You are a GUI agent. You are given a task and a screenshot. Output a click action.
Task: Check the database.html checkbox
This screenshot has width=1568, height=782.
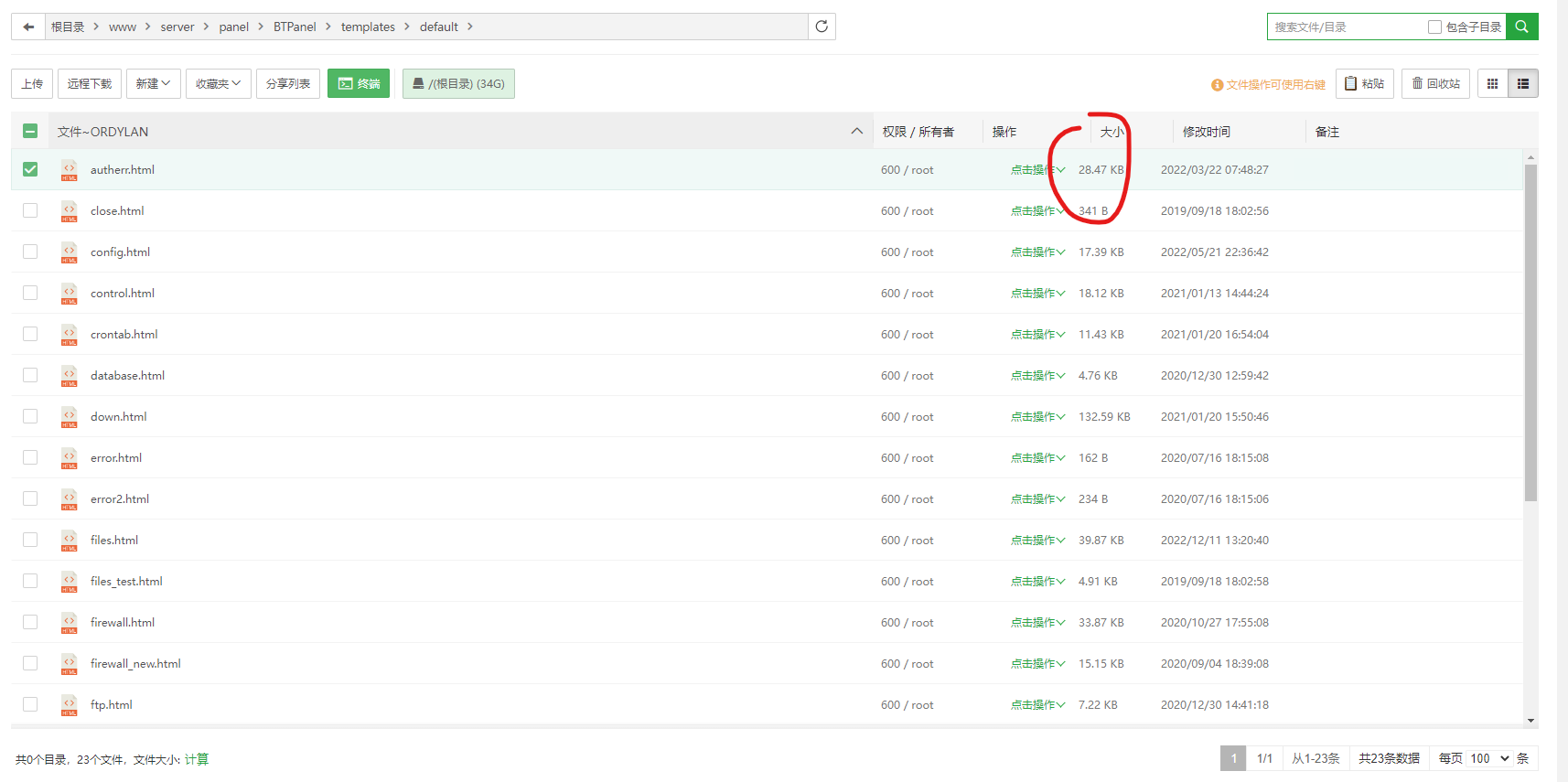click(30, 375)
